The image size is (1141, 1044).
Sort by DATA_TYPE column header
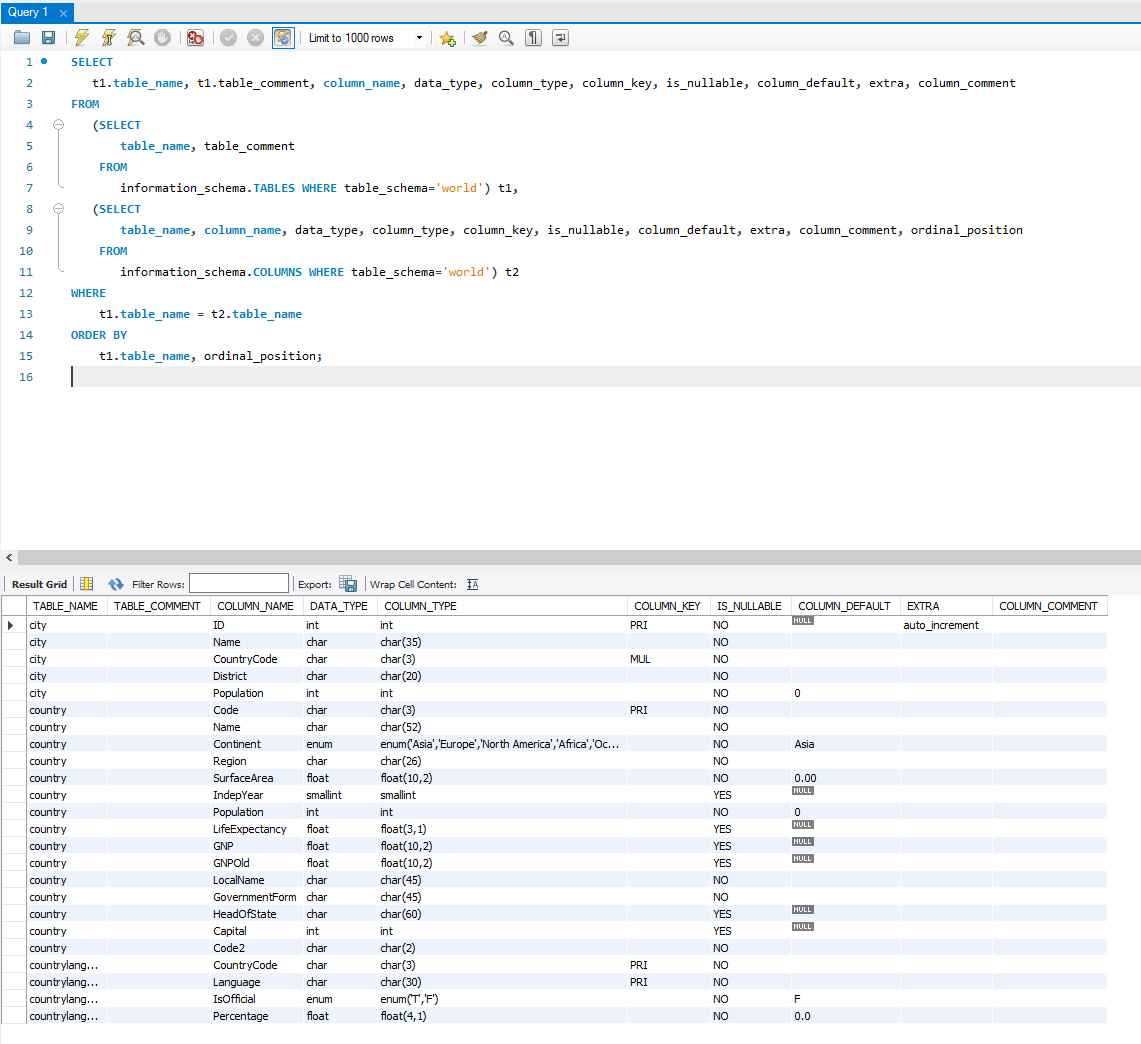[339, 606]
